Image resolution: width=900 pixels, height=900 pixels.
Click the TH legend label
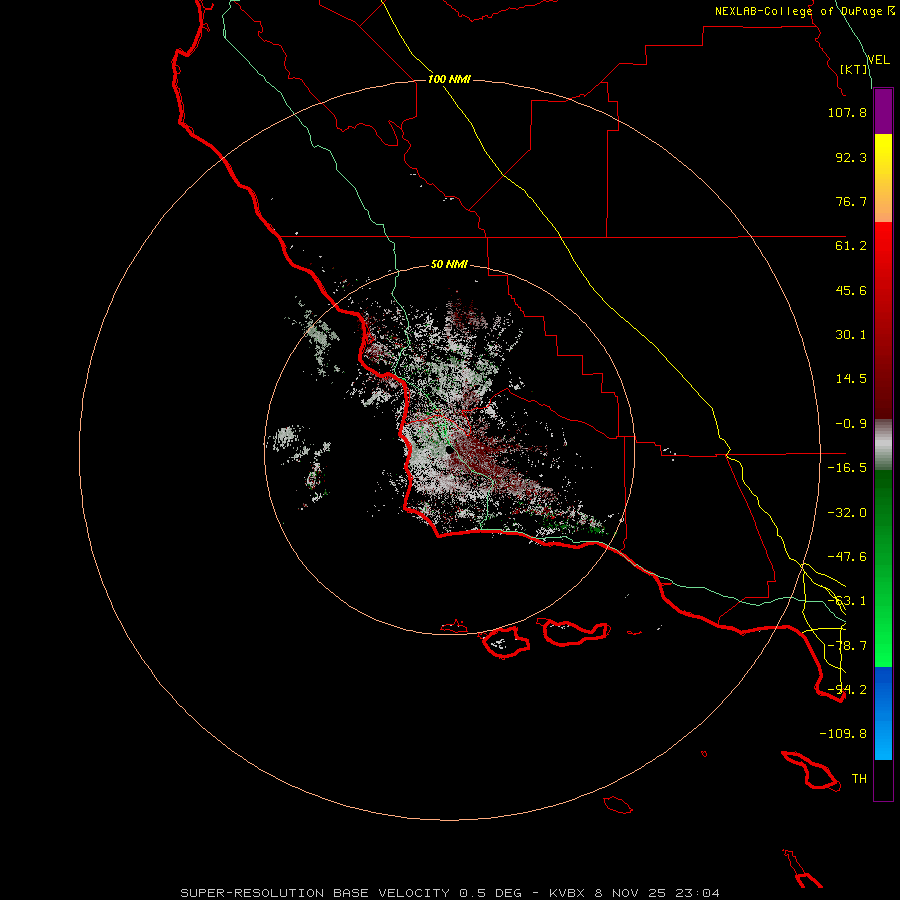(x=859, y=779)
